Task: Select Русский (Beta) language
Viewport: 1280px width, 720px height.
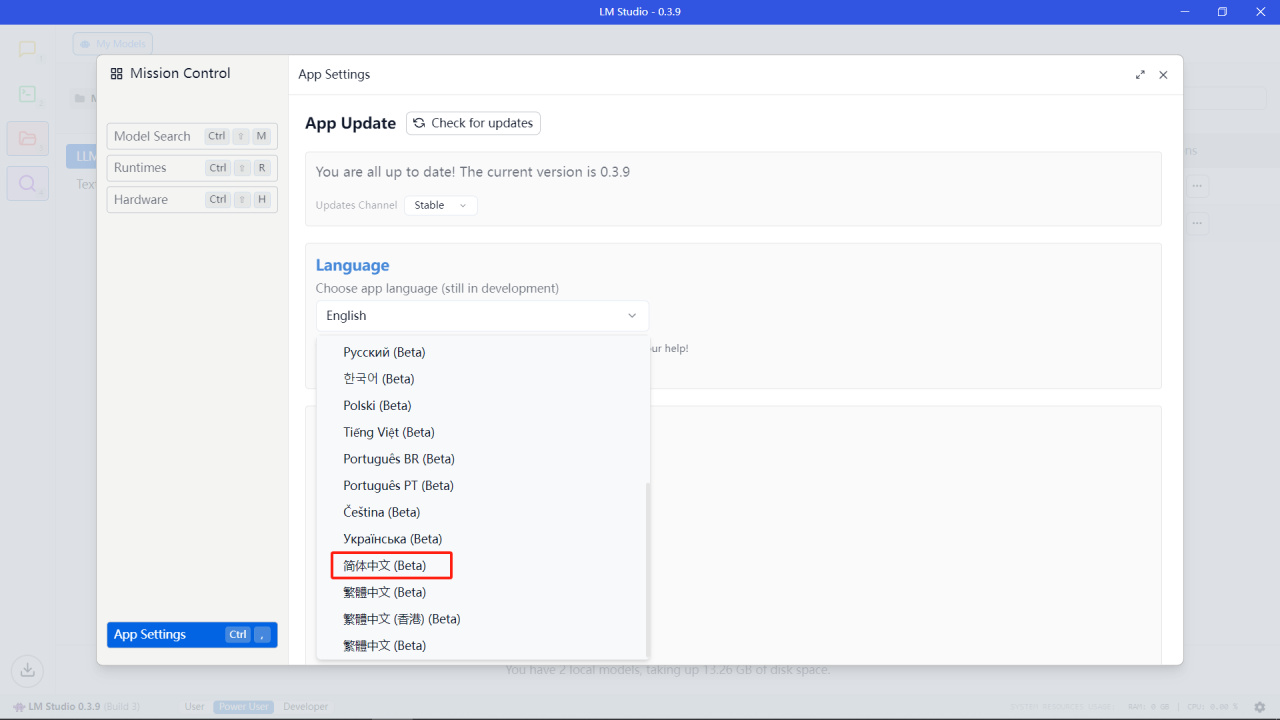Action: (482, 352)
